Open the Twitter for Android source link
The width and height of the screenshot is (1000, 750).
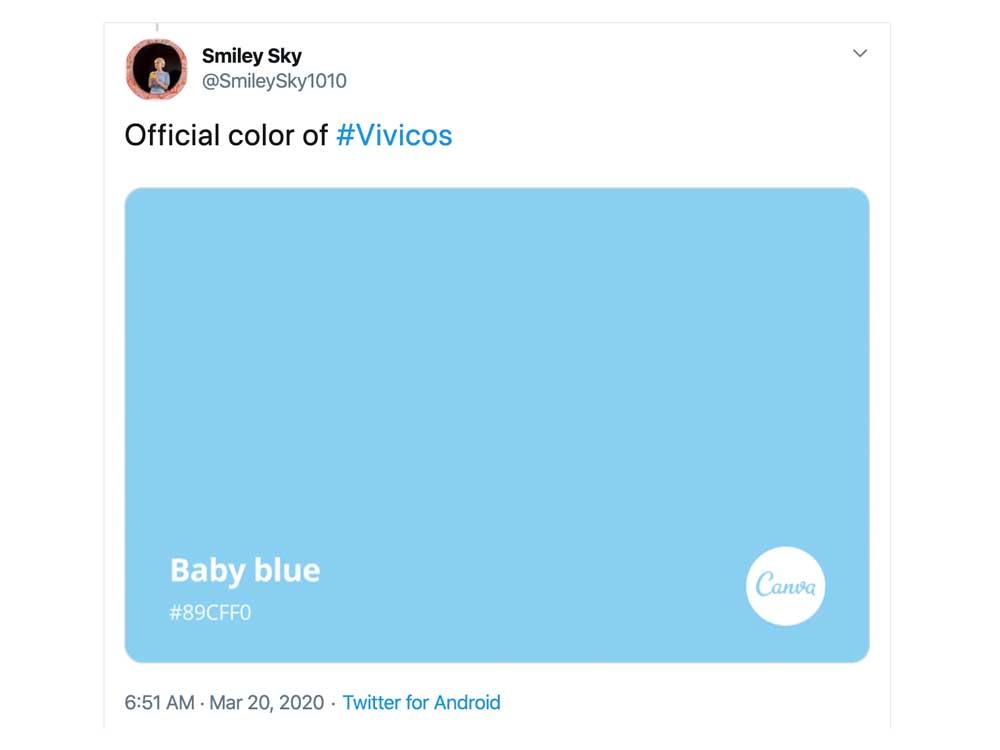pos(421,702)
